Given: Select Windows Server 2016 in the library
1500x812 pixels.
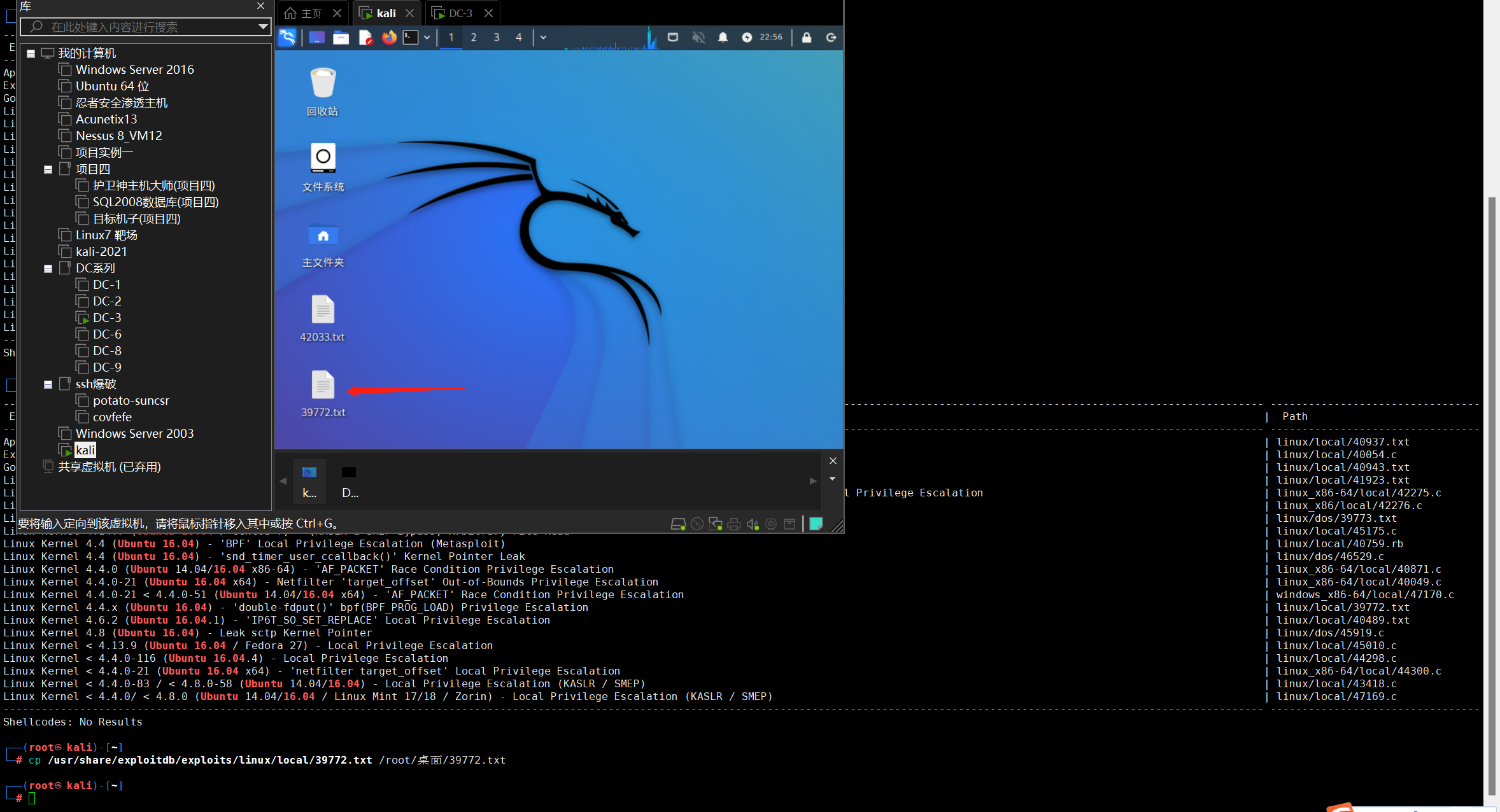Looking at the screenshot, I should [x=134, y=69].
